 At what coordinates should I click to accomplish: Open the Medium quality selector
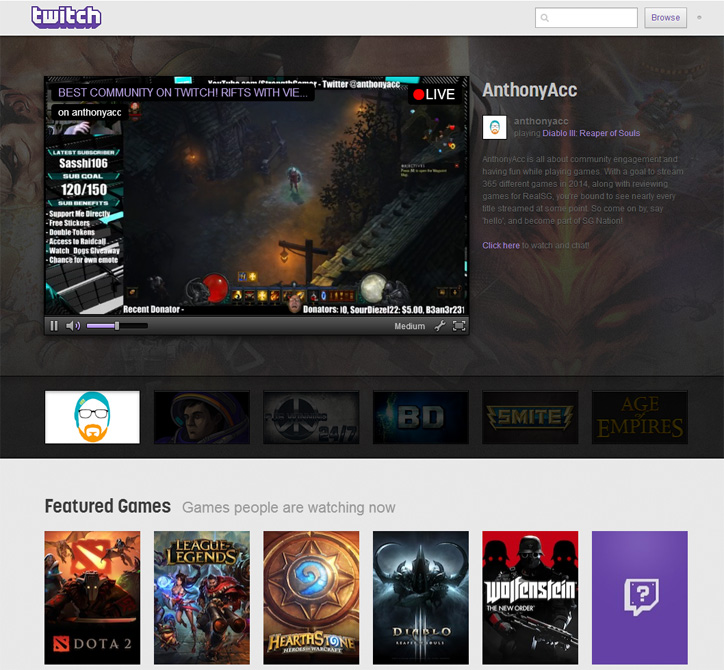pyautogui.click(x=410, y=326)
